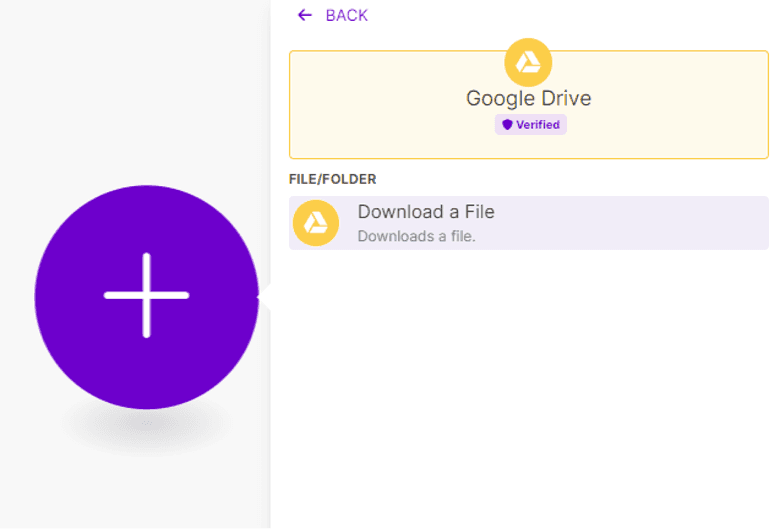Viewport: 780px width, 530px height.
Task: Click the back arrow icon
Action: [304, 15]
